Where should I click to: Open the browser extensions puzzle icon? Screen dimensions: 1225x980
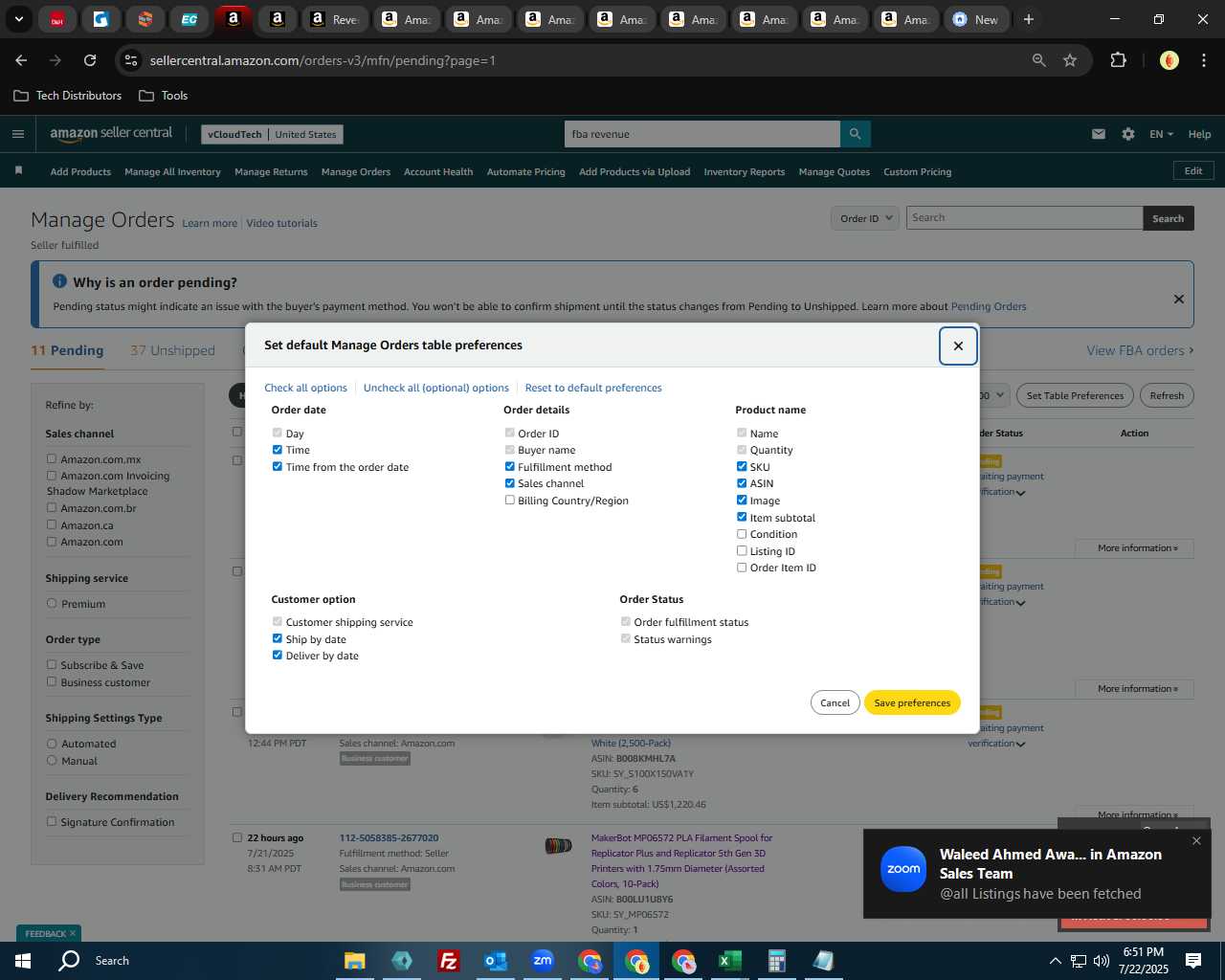[1118, 60]
